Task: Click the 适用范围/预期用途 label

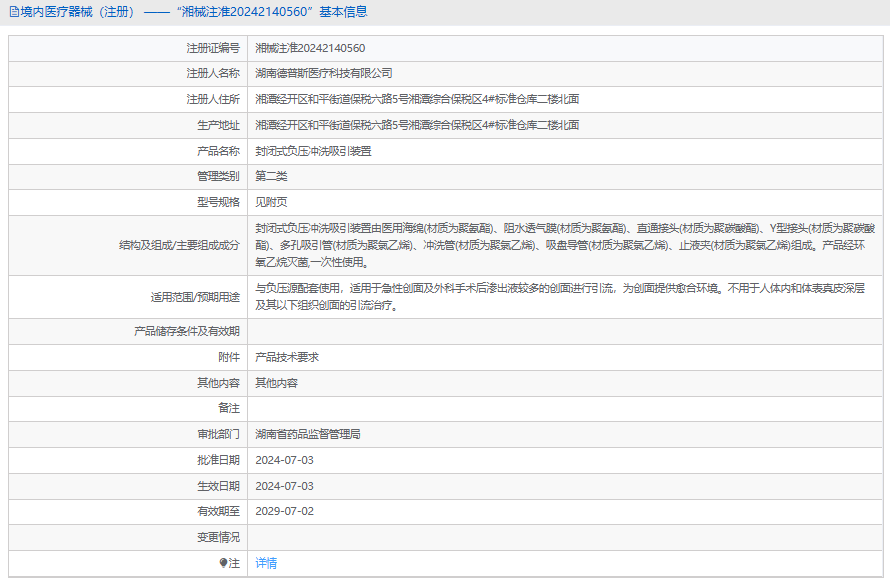Action: click(x=195, y=297)
